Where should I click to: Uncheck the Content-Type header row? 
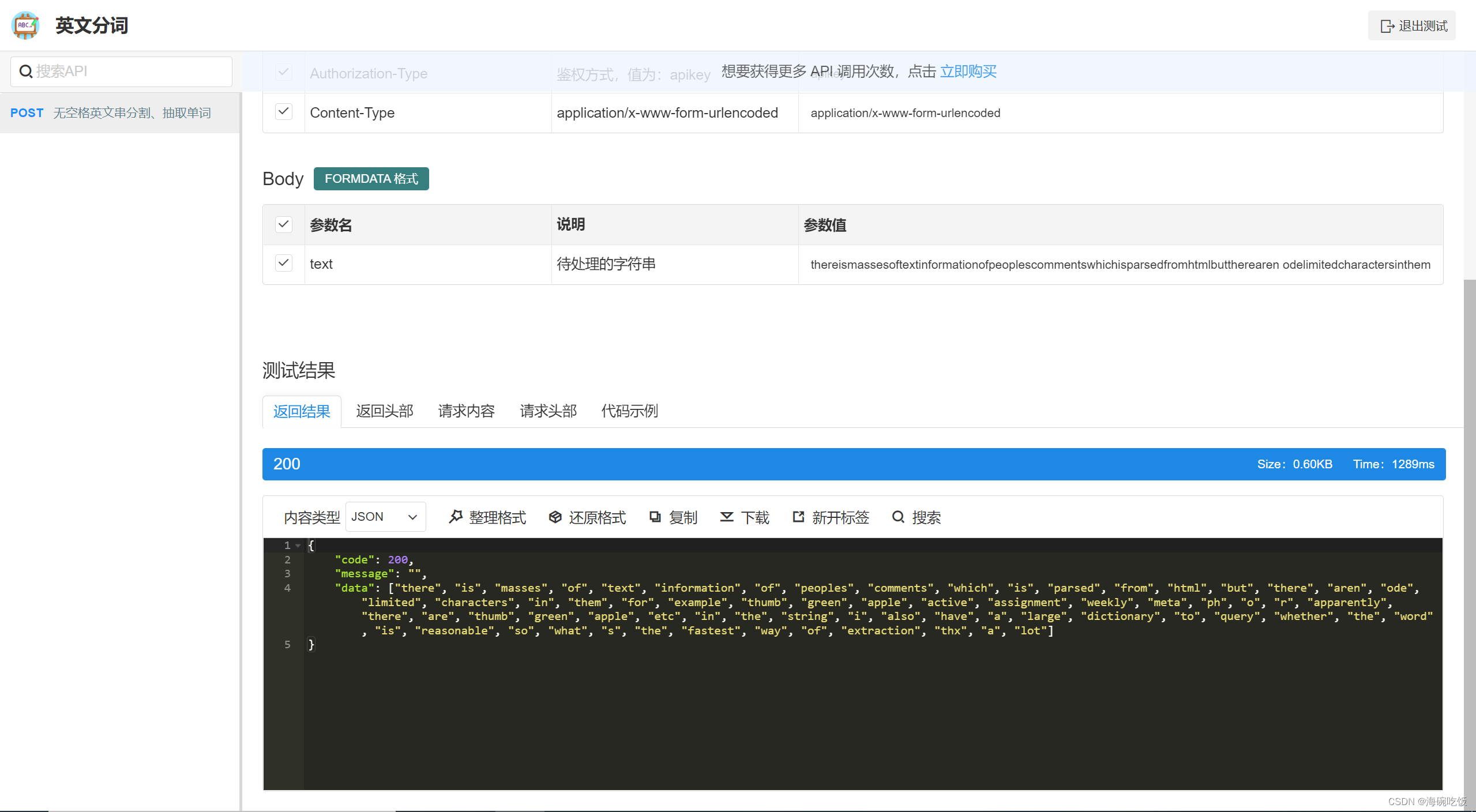(x=283, y=111)
